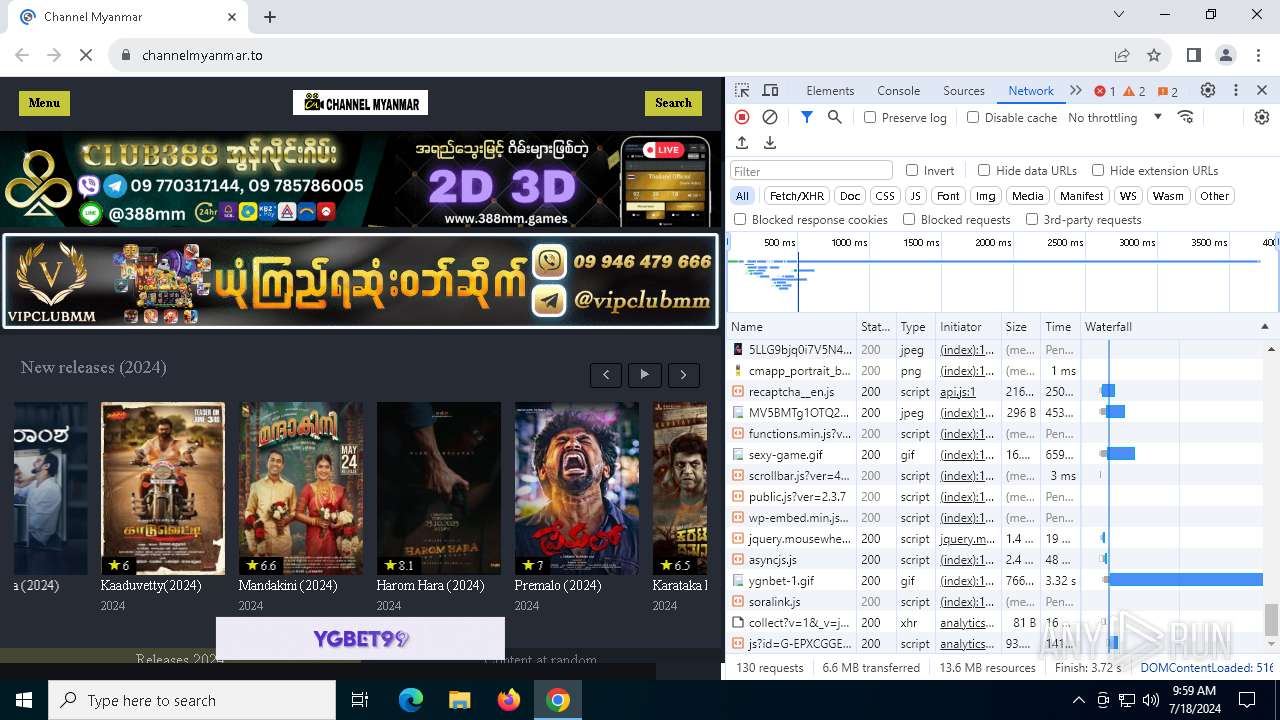Viewport: 1280px width, 720px height.
Task: Go back to previous page
Action: pyautogui.click(x=22, y=55)
